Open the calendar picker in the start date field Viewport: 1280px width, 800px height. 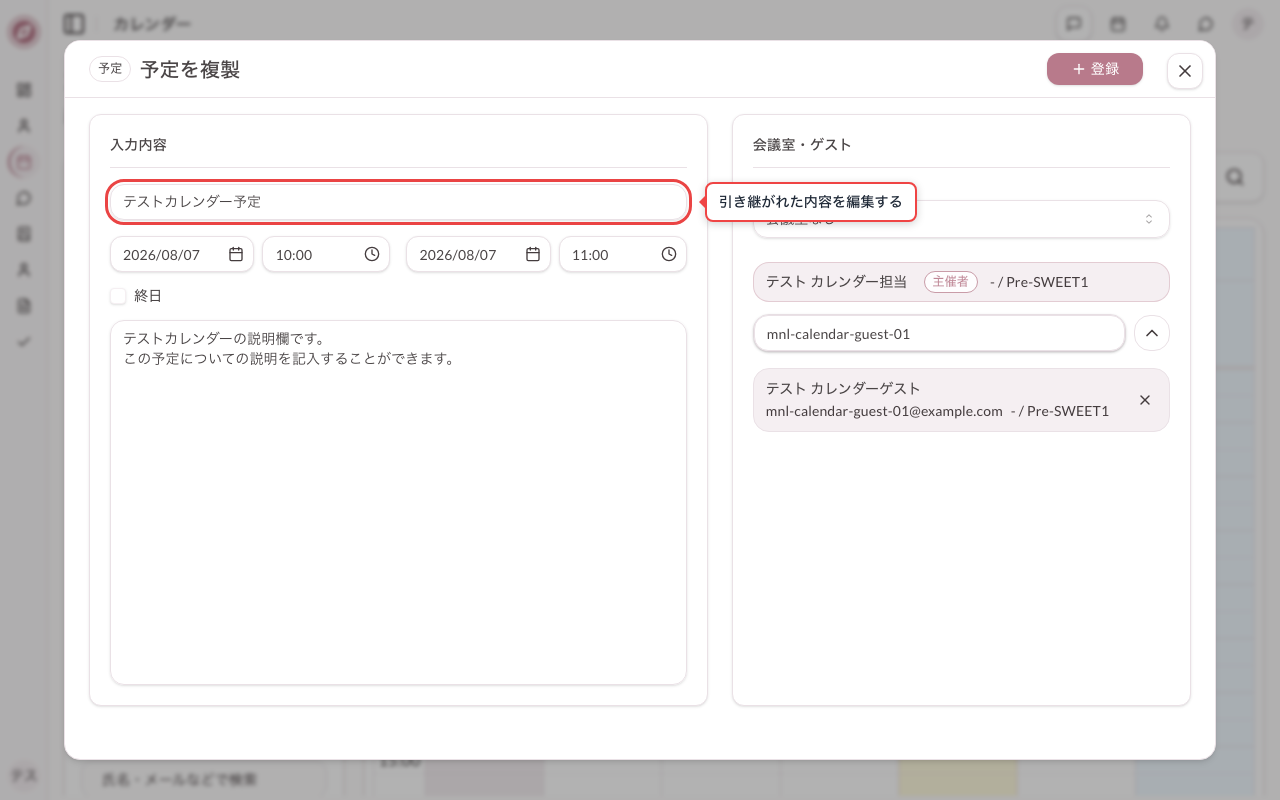236,254
